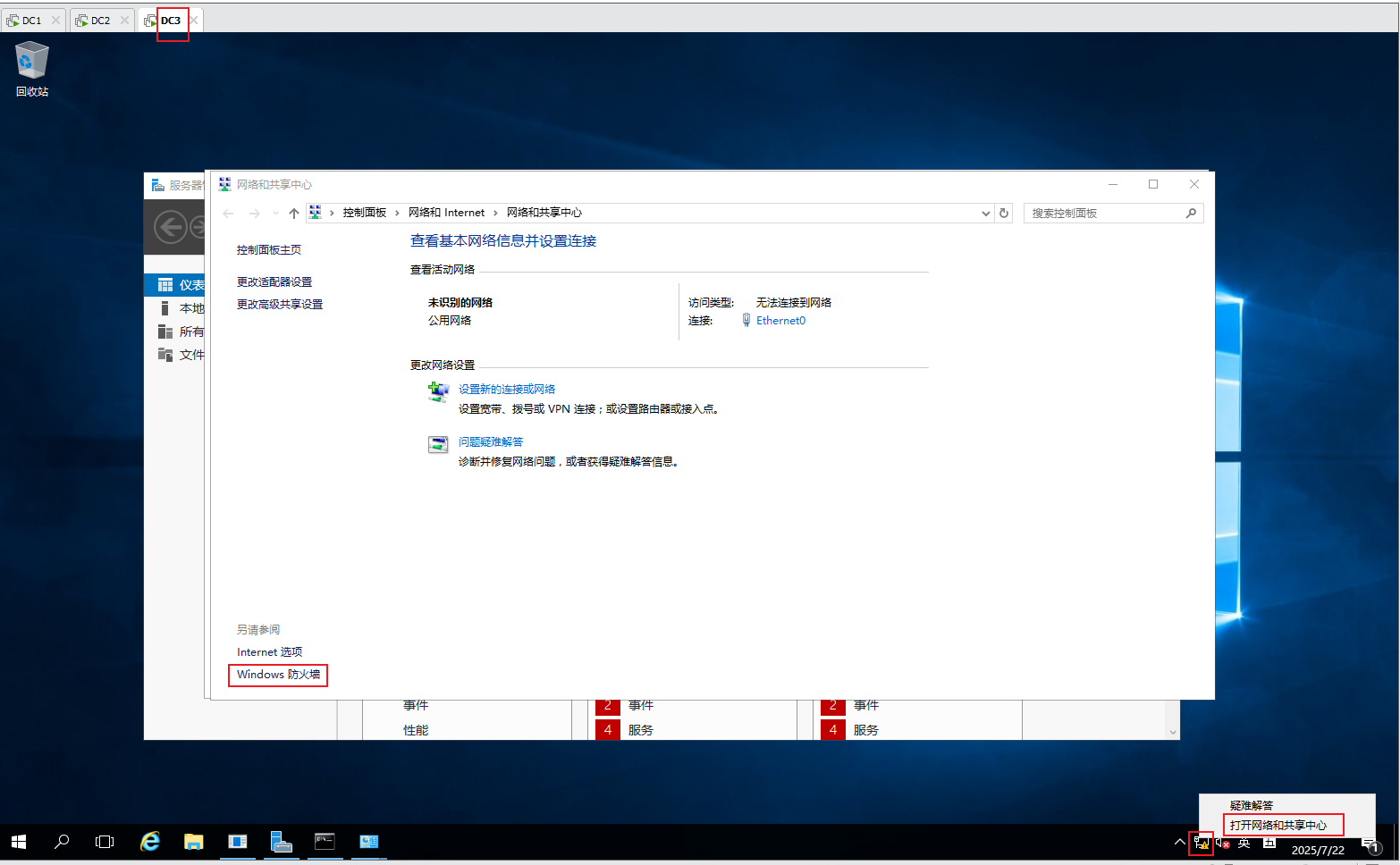Go back in control panel navigation
The image size is (1400, 865).
point(228,213)
